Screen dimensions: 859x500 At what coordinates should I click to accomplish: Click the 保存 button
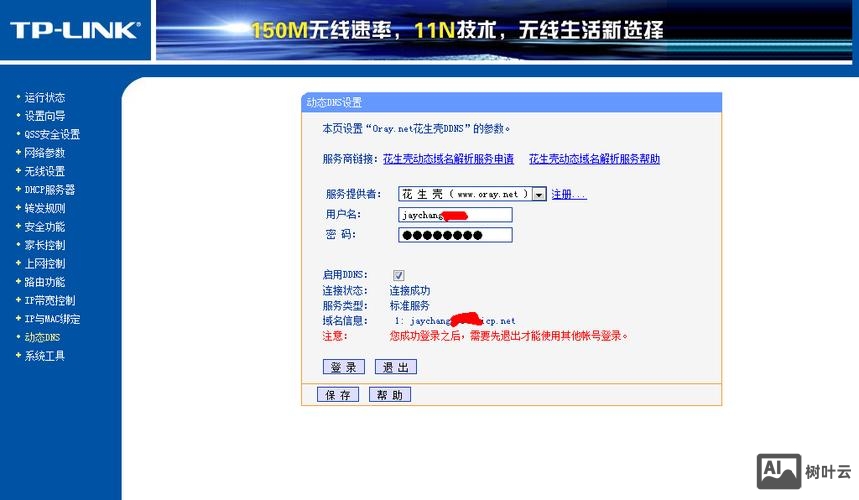[337, 394]
